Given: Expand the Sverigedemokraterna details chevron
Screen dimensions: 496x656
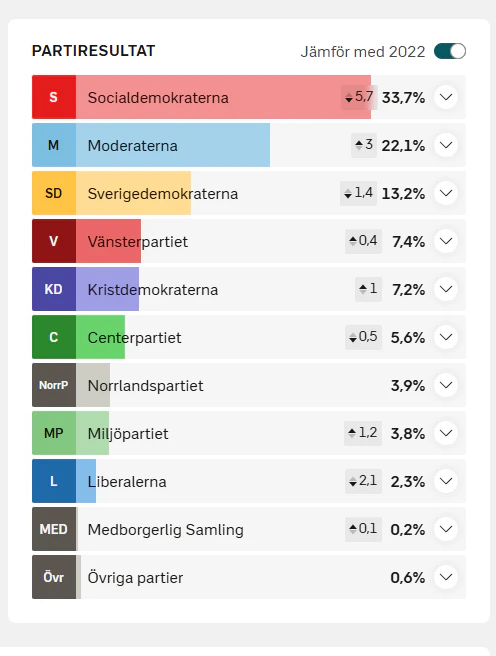Looking at the screenshot, I should tap(446, 193).
